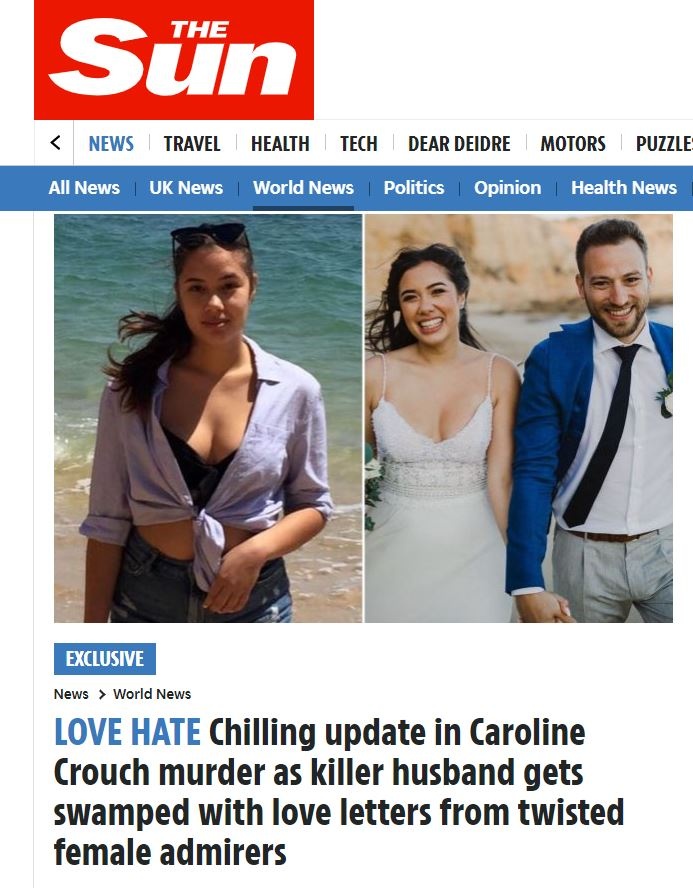Open the PUZZLES section
Image resolution: width=693 pixels, height=888 pixels.
pyautogui.click(x=664, y=144)
